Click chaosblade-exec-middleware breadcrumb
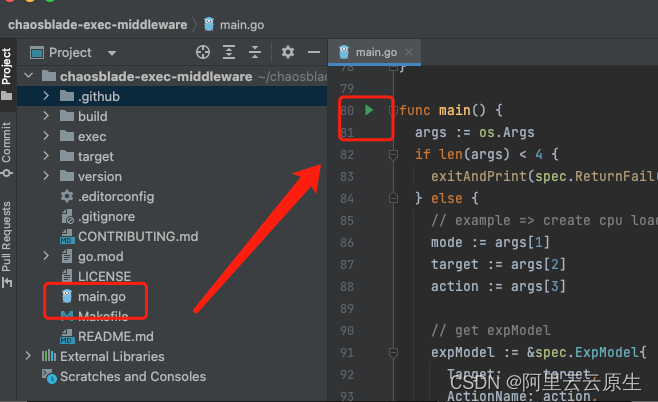This screenshot has width=658, height=402. 97,25
